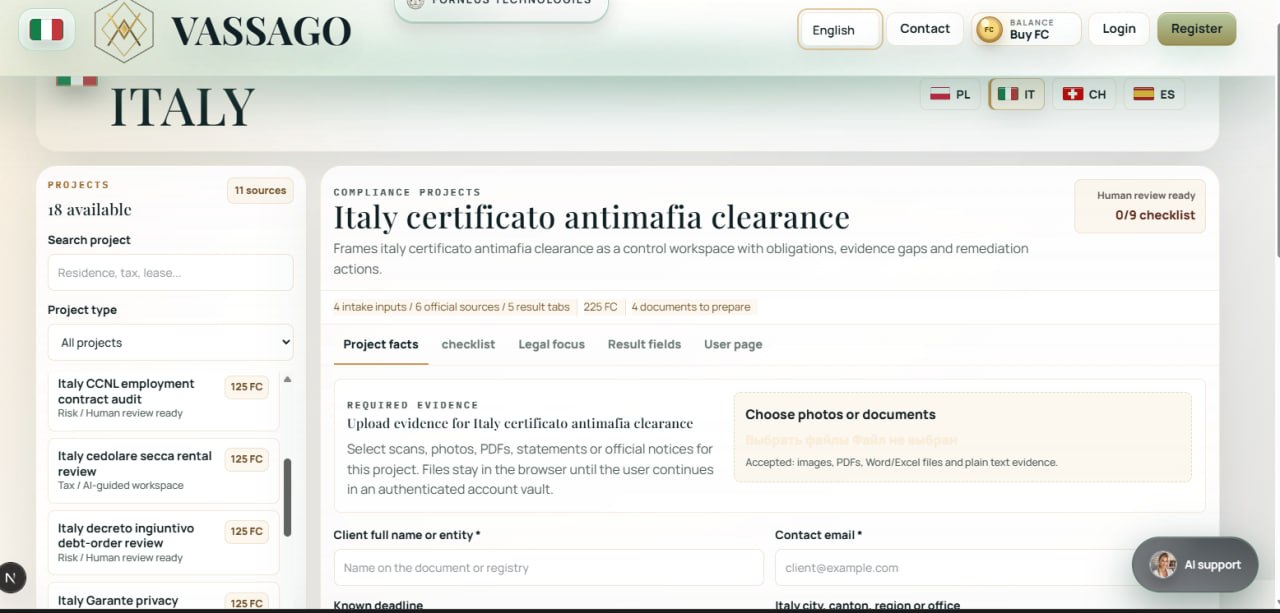1280x613 pixels.
Task: Click the Contact button
Action: click(x=925, y=29)
